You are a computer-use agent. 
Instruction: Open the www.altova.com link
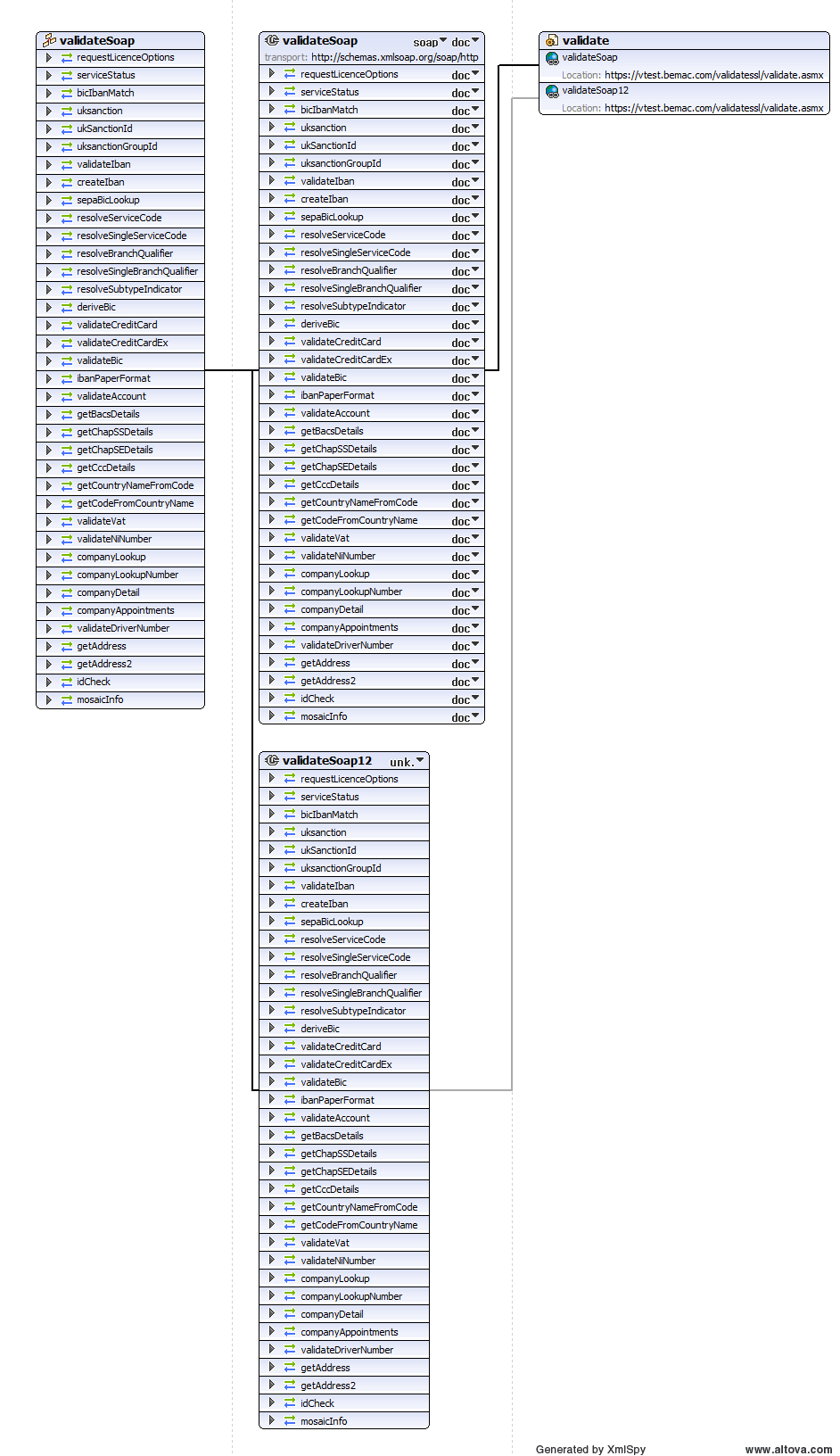tap(788, 1449)
